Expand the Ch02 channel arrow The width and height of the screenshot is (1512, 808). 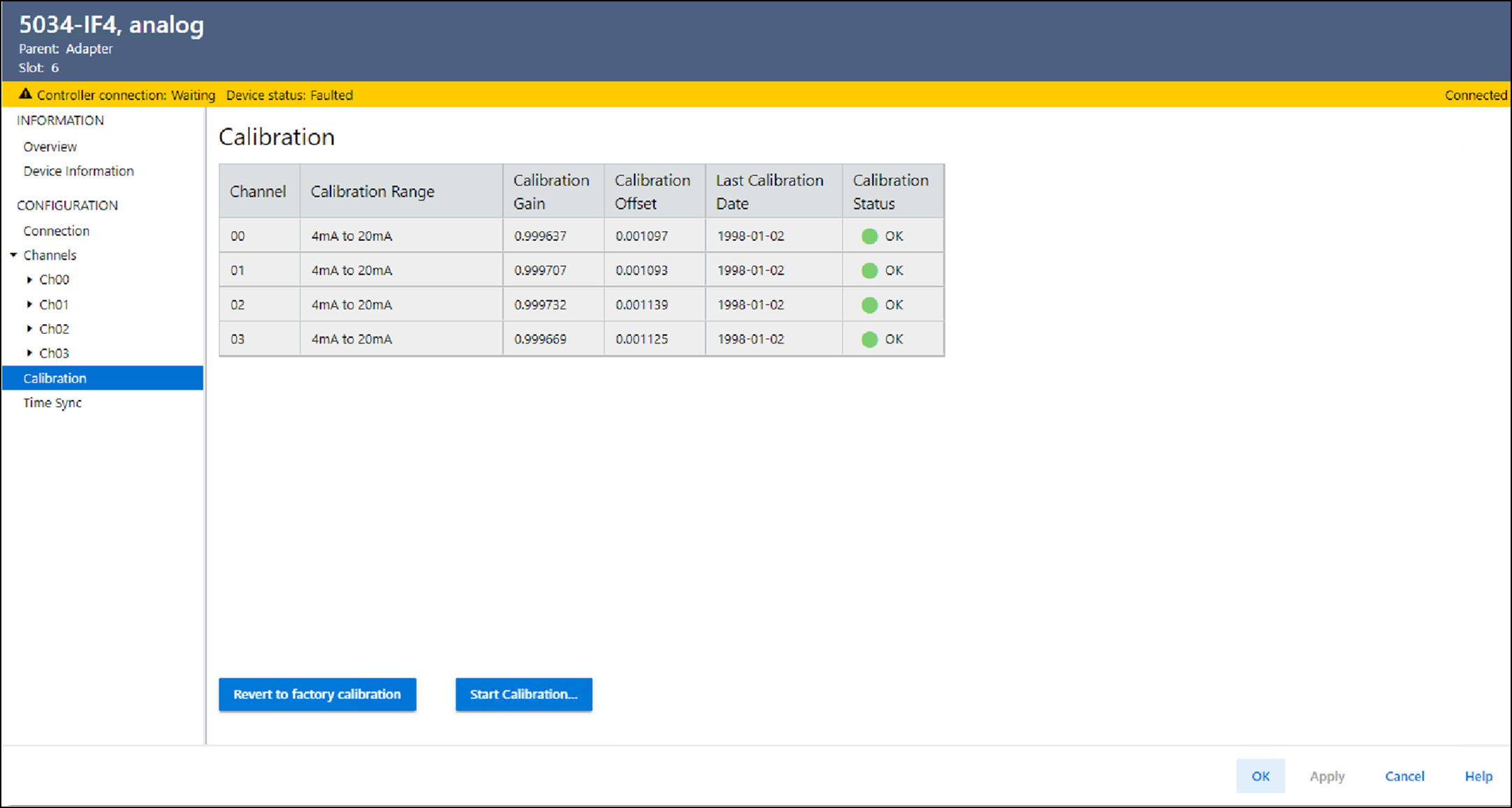29,328
